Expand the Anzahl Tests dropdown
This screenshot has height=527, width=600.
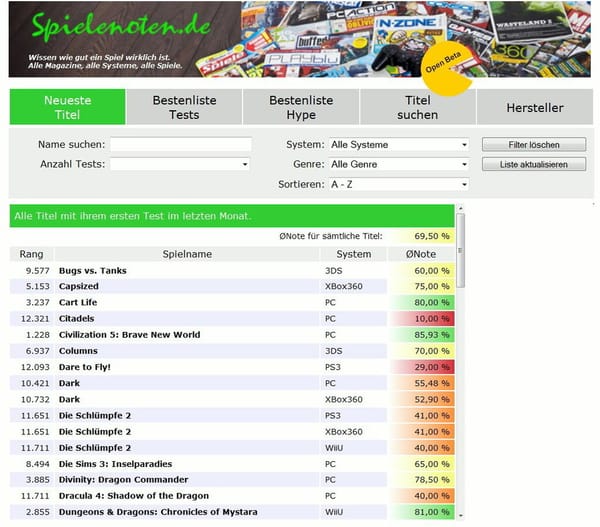click(180, 164)
